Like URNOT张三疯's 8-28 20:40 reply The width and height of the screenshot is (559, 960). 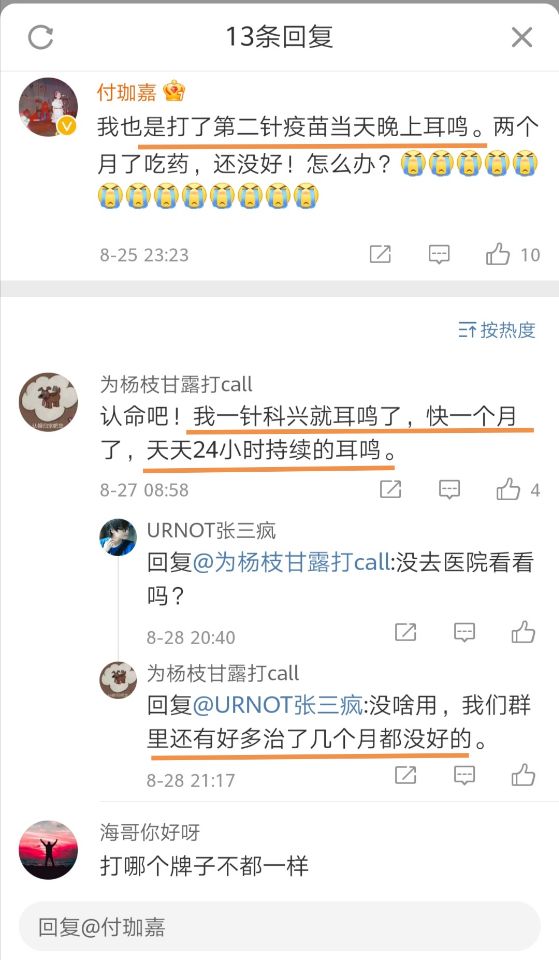pos(523,632)
